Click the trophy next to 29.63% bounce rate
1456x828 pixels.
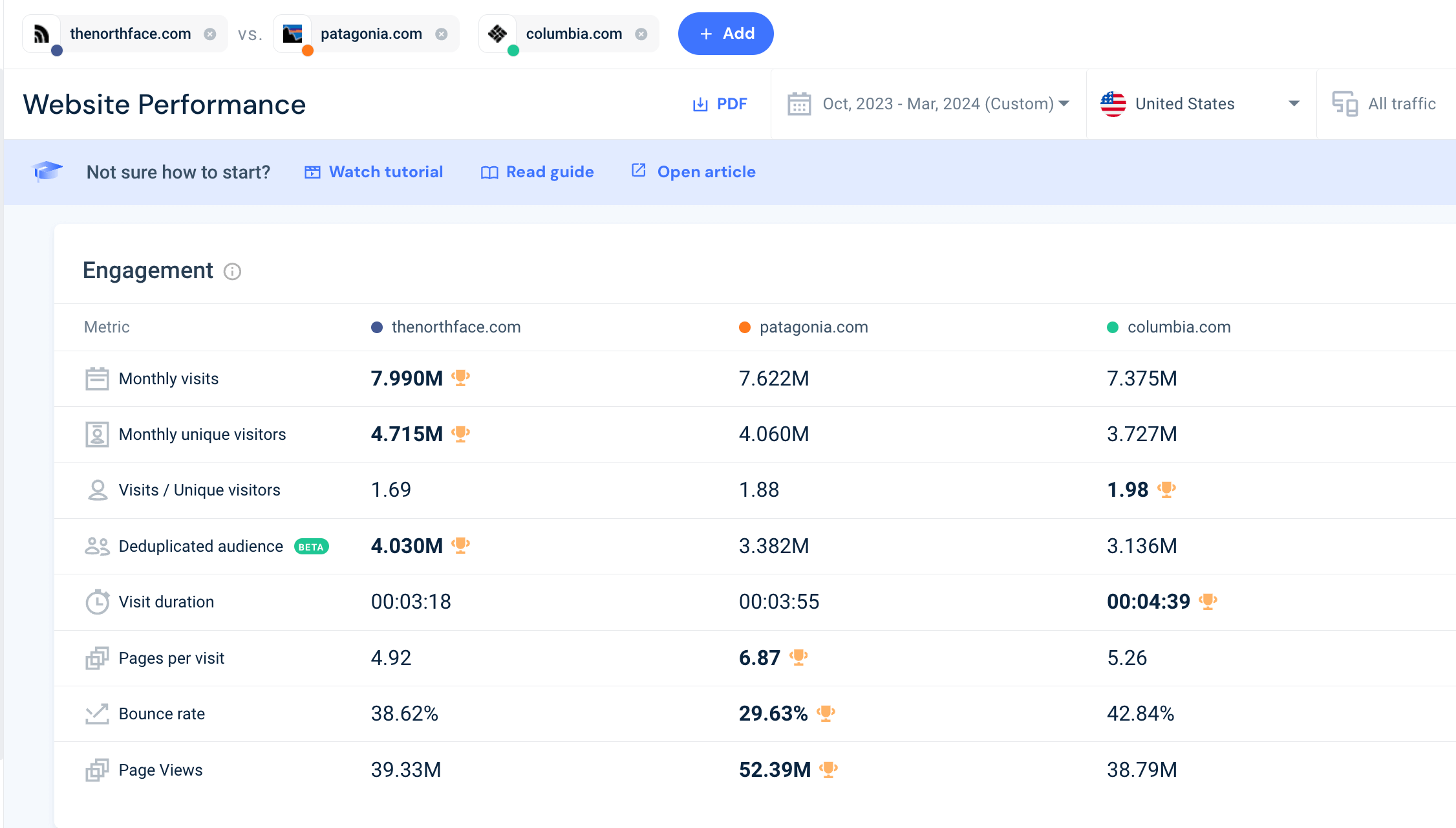[x=826, y=713]
